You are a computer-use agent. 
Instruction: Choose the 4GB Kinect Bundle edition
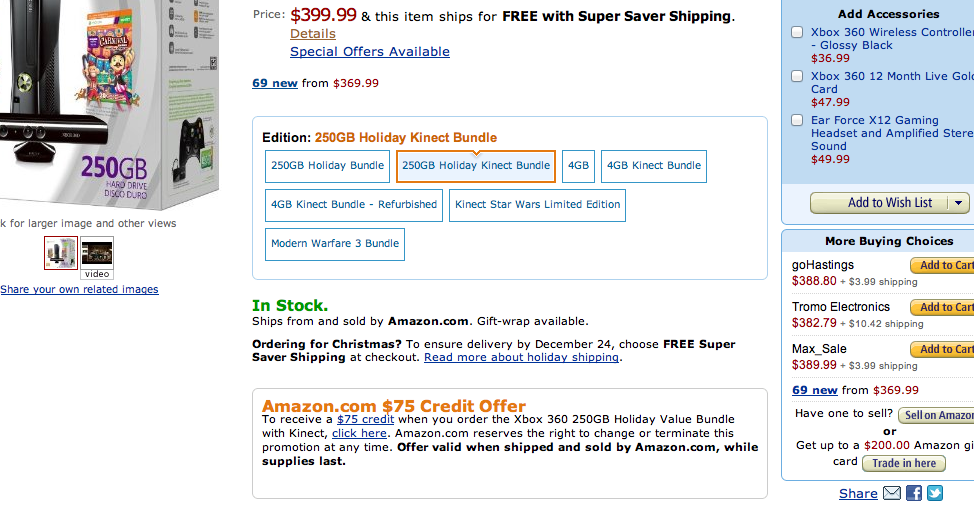coord(654,166)
